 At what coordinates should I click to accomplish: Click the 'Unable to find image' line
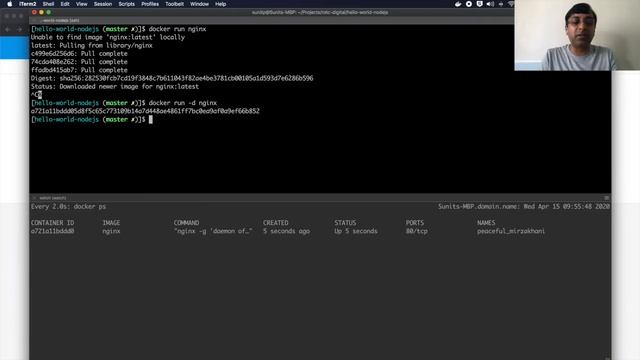[108, 37]
